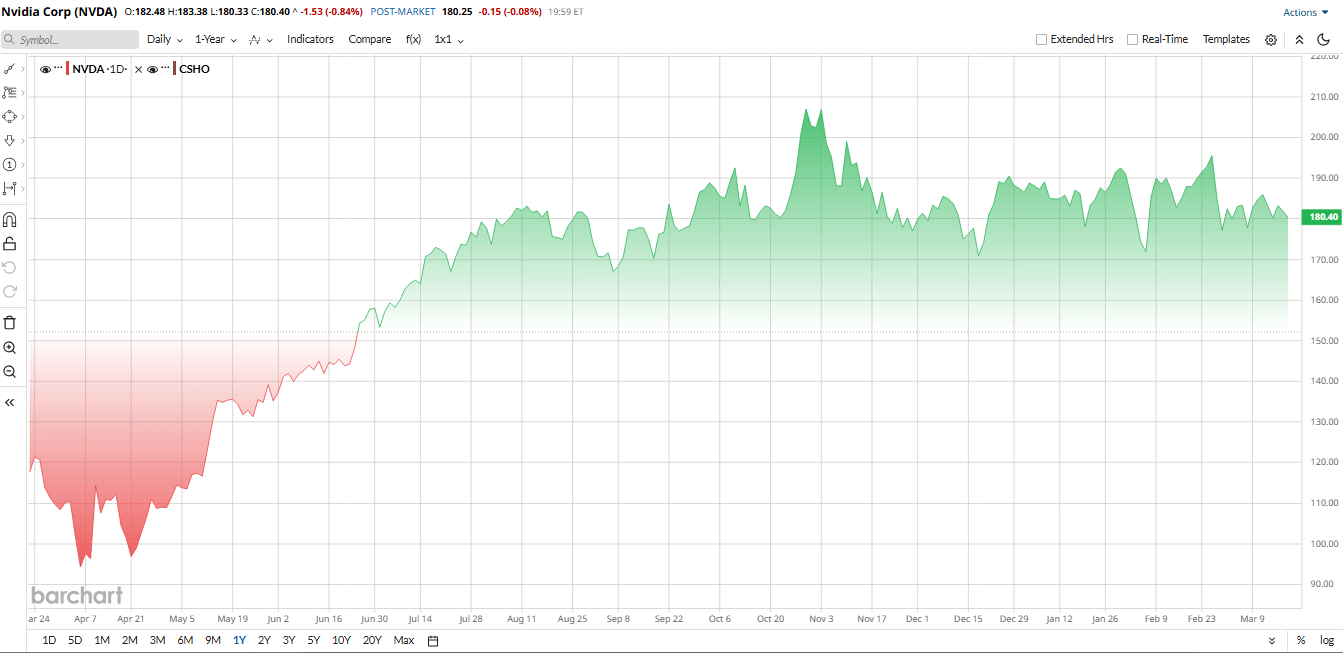Expand the measure tool flyout arrow
The height and width of the screenshot is (653, 1343).
[23, 188]
